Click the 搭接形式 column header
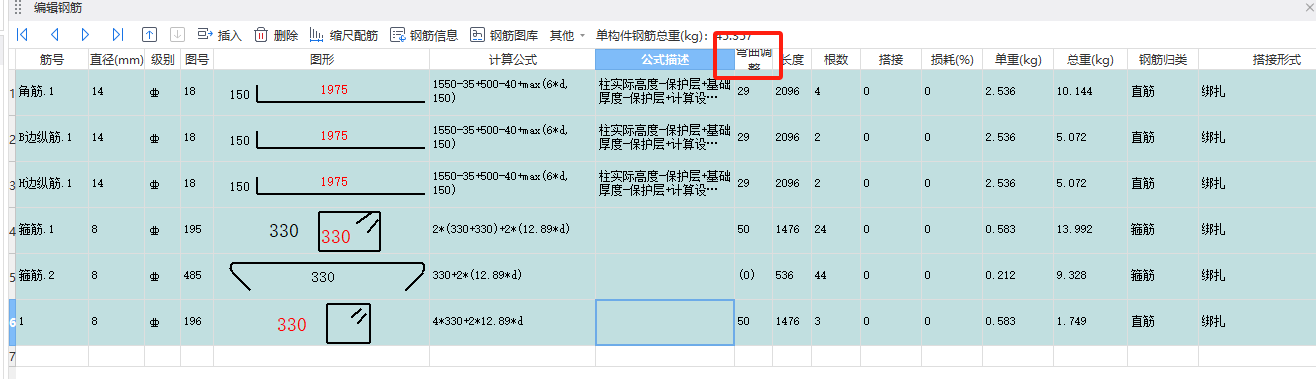The image size is (1316, 379). (x=1257, y=59)
